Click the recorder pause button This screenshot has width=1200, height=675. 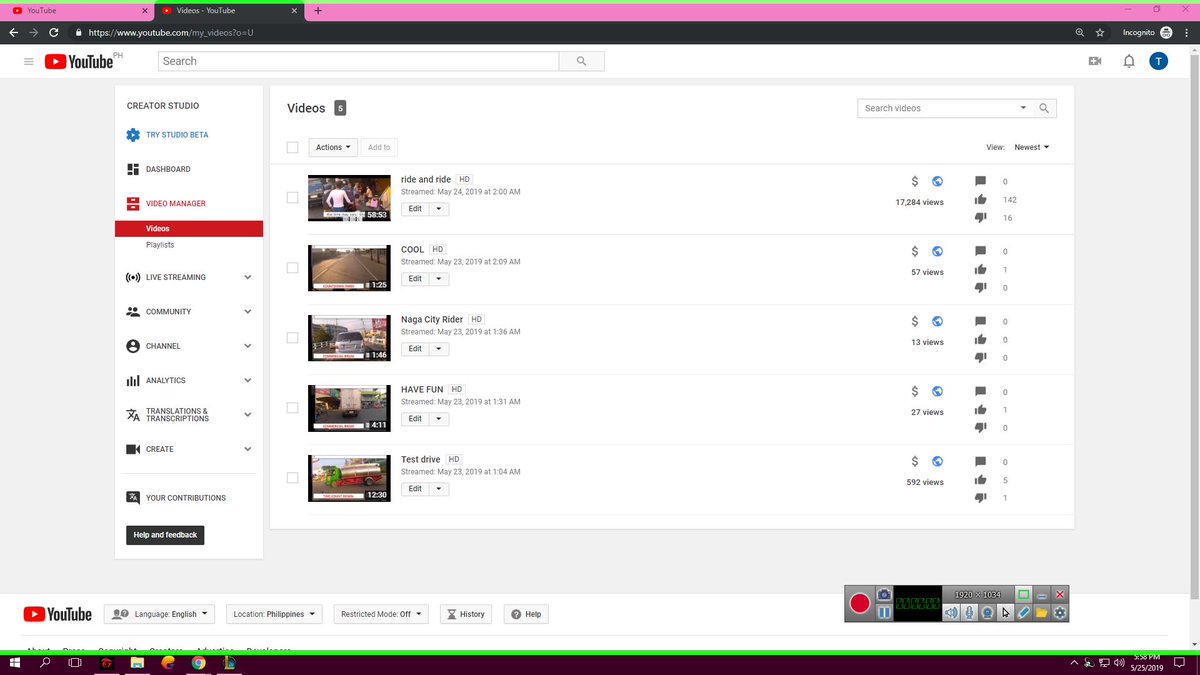884,612
